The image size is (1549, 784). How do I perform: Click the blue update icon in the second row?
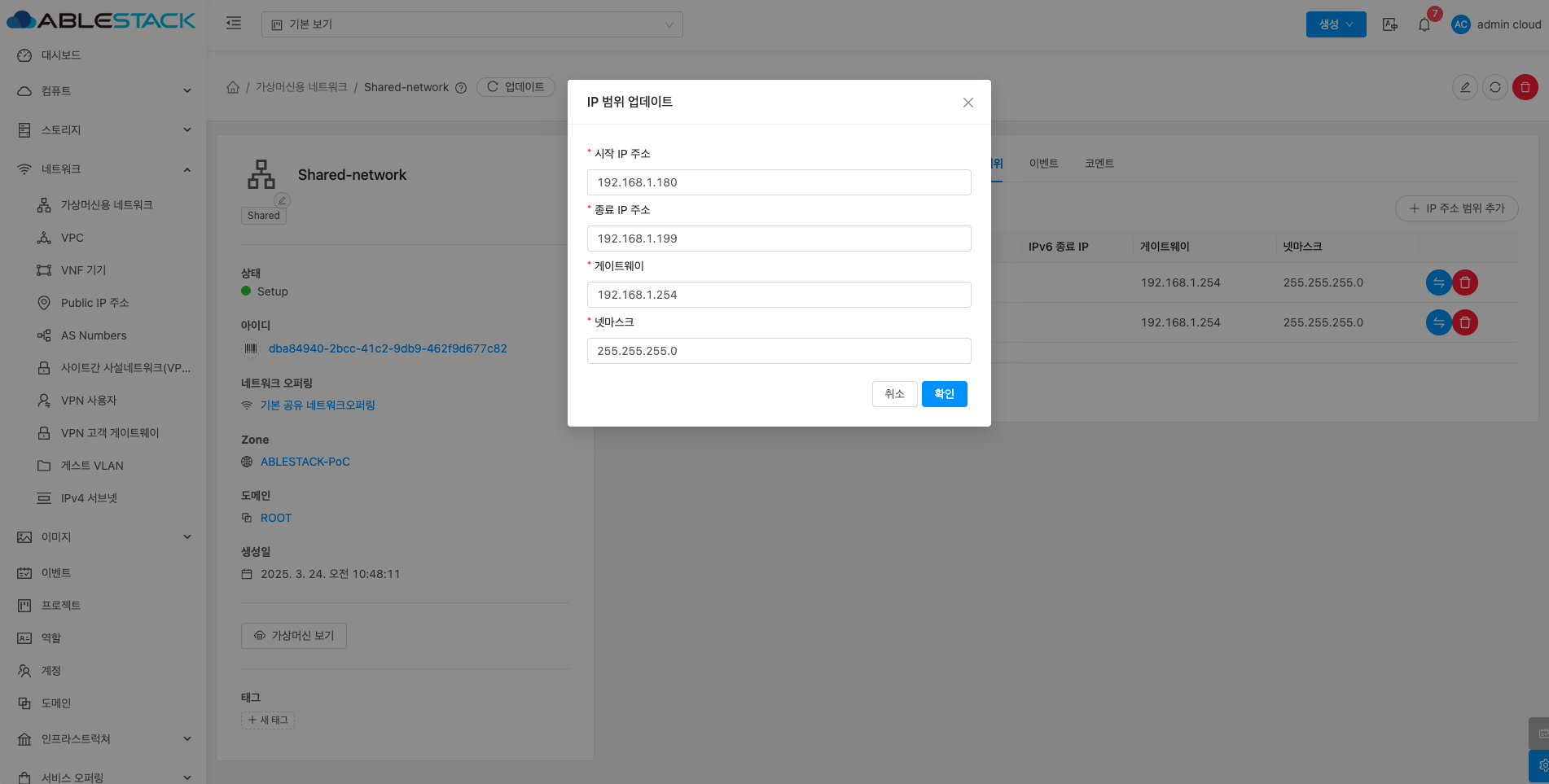(1438, 322)
